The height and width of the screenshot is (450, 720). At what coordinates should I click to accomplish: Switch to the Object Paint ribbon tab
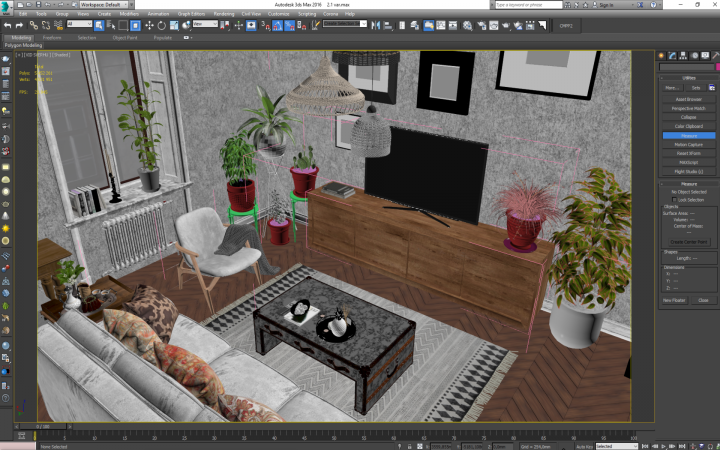(x=125, y=38)
